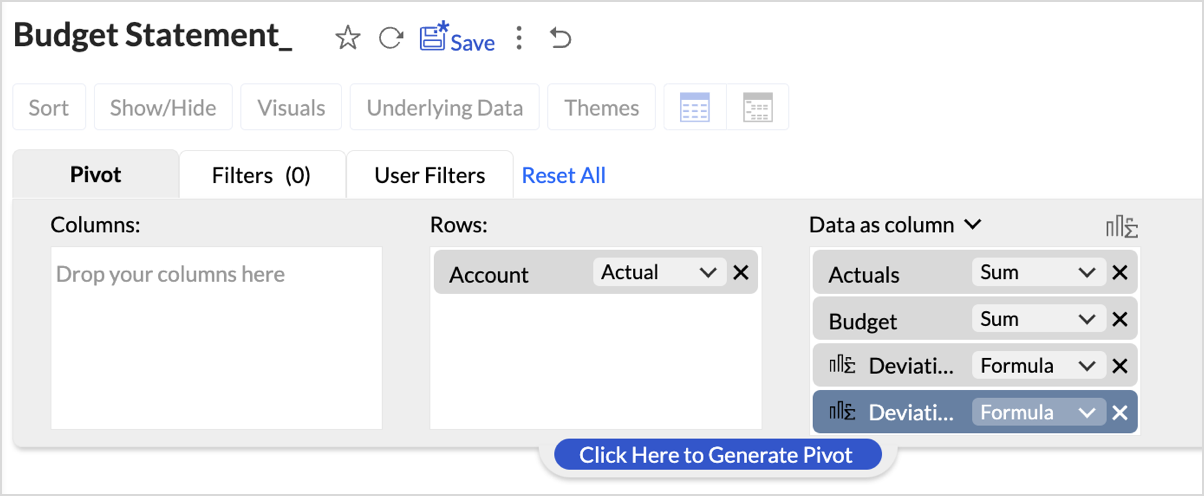
Task: Click the star favorite icon
Action: (x=347, y=39)
